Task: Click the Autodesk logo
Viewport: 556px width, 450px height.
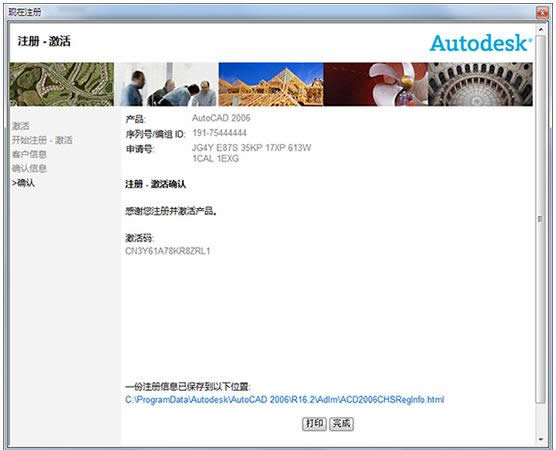Action: coord(480,43)
